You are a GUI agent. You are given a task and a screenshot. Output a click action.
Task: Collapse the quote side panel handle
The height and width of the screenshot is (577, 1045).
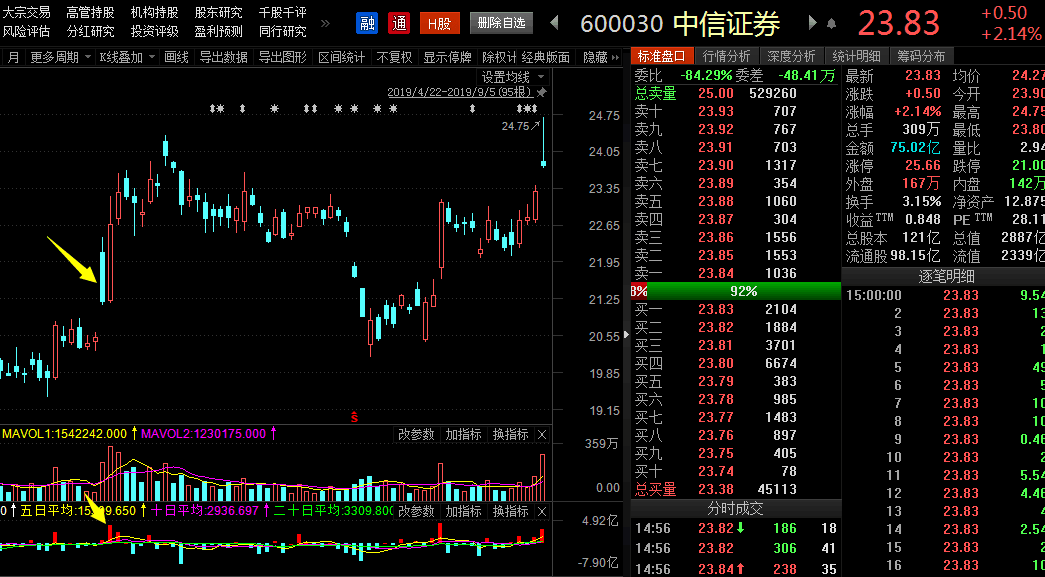pyautogui.click(x=626, y=335)
